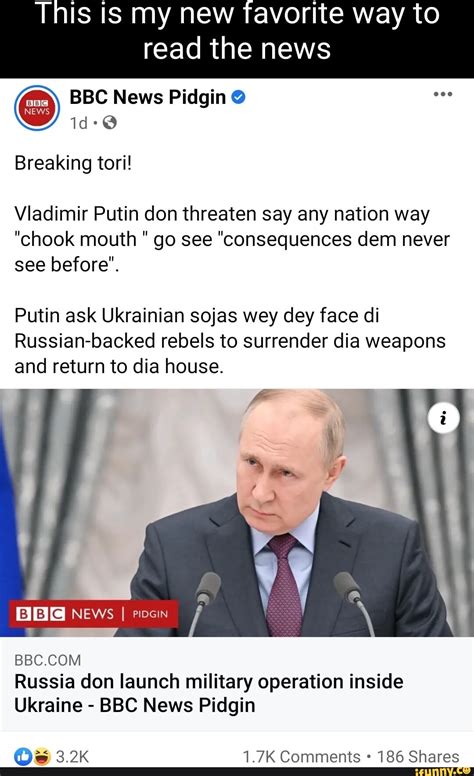474x776 pixels.
Task: Open the three-dot post options menu
Action: click(x=443, y=94)
